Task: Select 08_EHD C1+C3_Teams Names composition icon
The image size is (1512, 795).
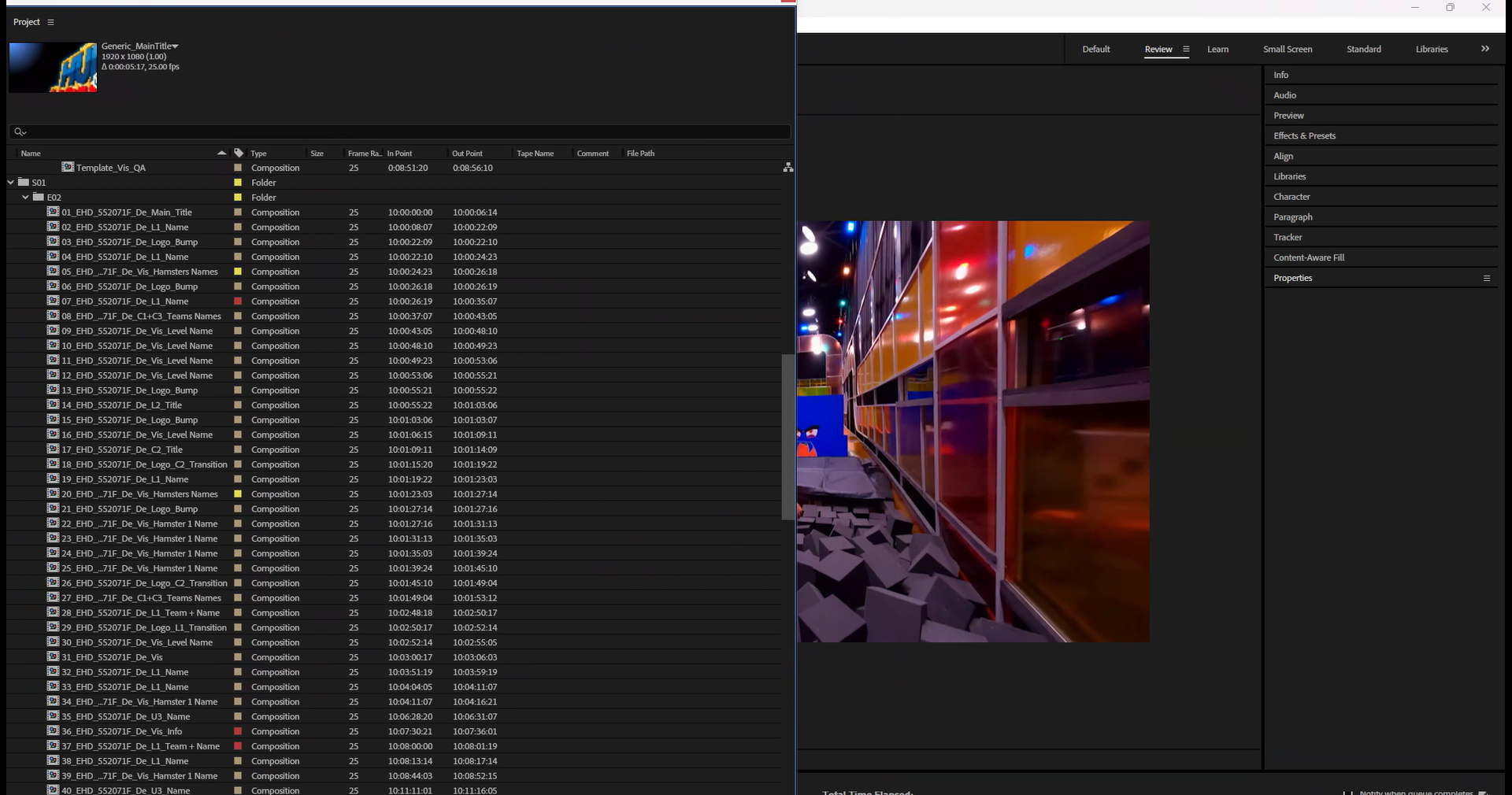Action: [53, 316]
